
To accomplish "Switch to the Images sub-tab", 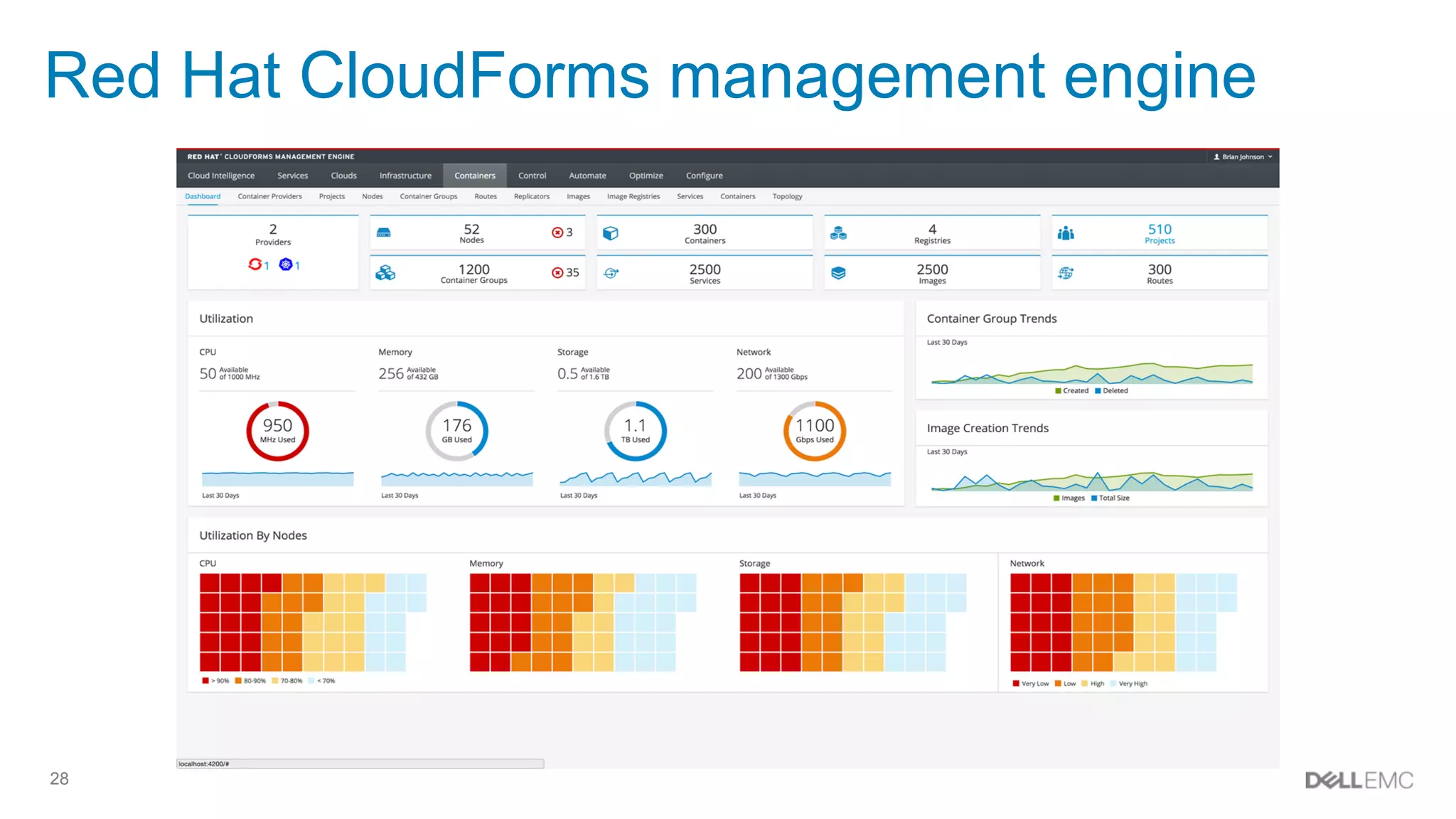I will tap(578, 197).
